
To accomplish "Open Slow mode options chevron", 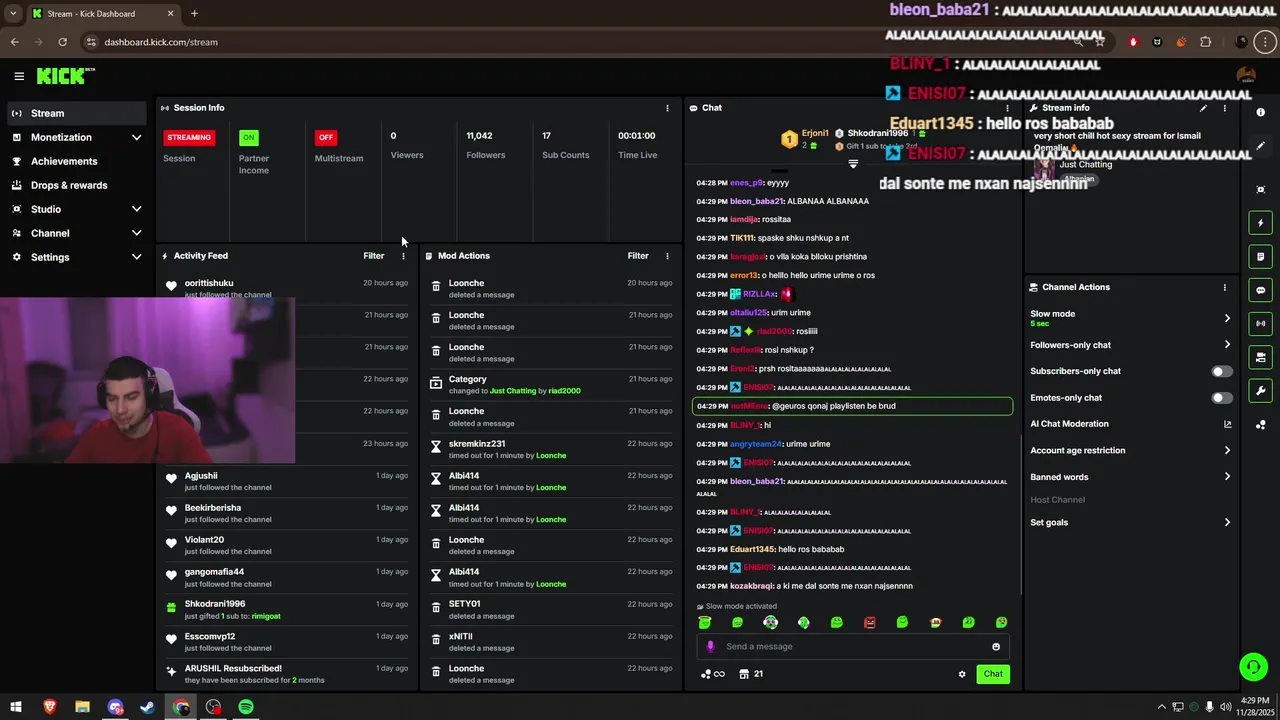I will coord(1227,318).
